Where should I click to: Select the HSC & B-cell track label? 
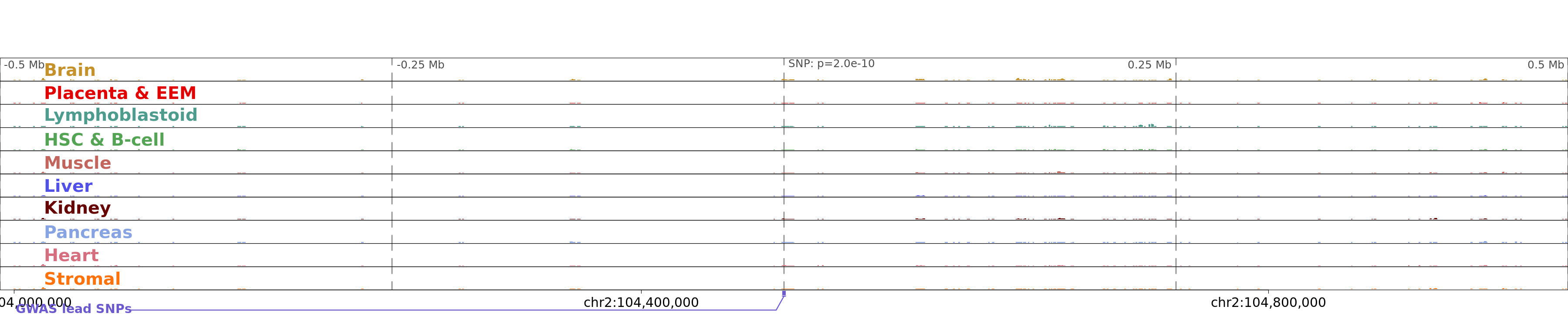[104, 140]
